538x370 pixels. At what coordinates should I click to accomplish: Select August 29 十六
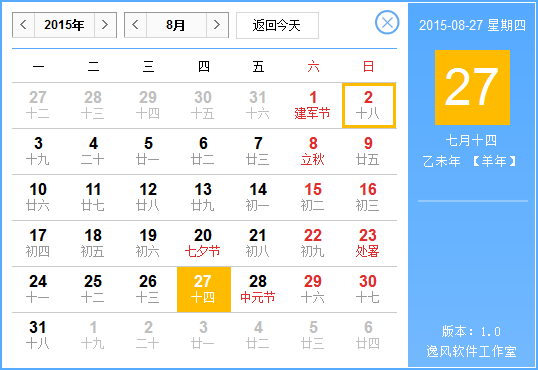[x=313, y=289]
